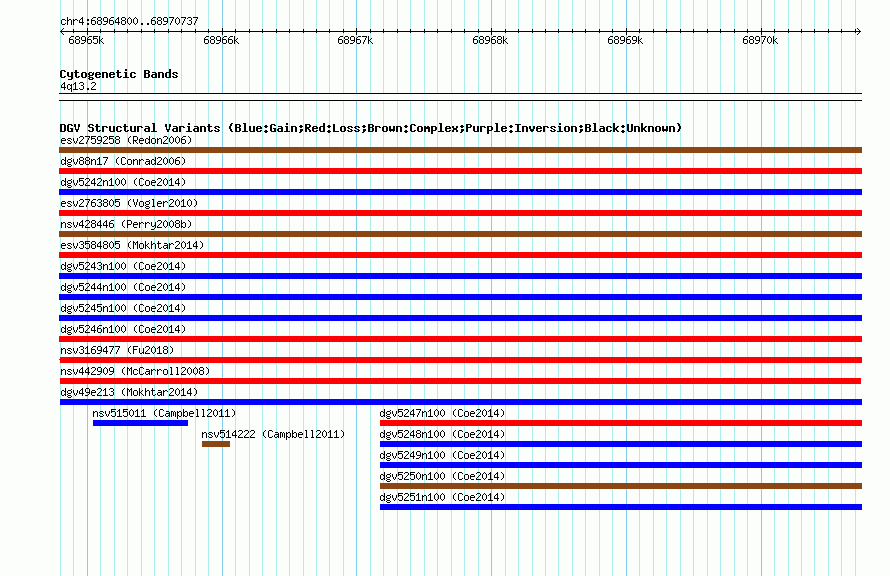
Task: Select the dgv5244n100 (Coe2014) blue bar
Action: coord(460,297)
